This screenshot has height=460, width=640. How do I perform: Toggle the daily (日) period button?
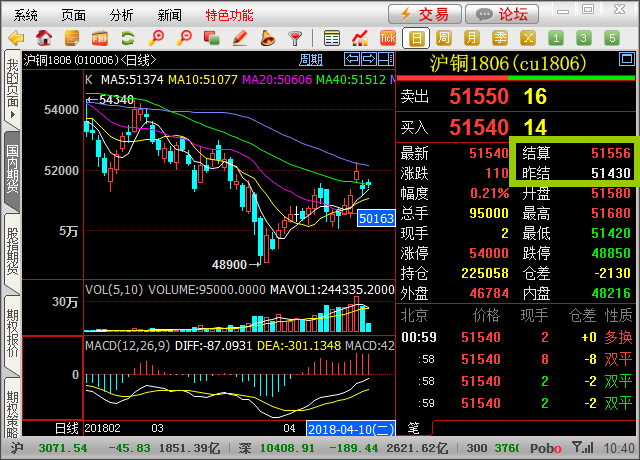pyautogui.click(x=417, y=37)
